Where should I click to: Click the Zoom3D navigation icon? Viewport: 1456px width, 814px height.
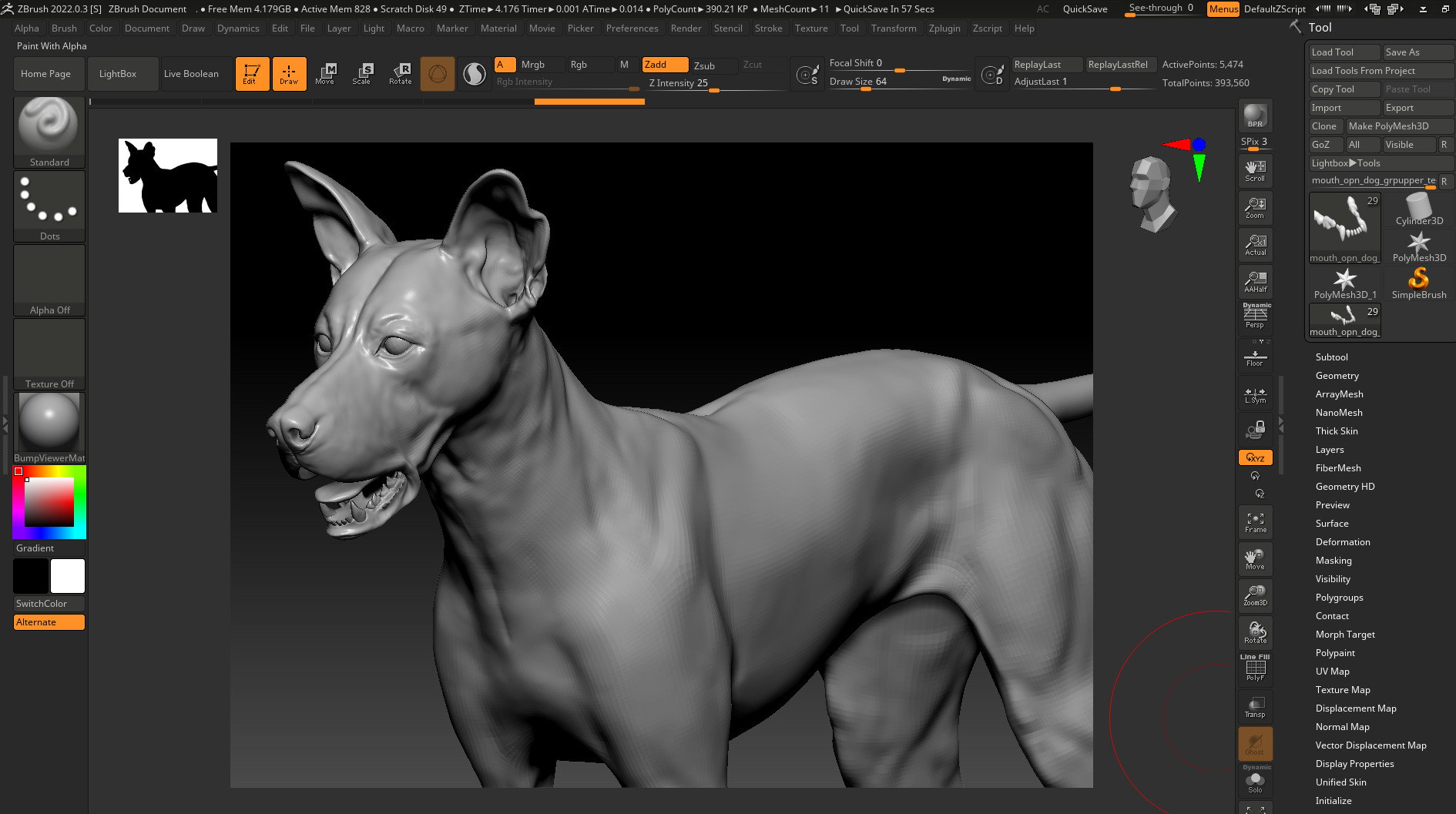click(x=1255, y=595)
